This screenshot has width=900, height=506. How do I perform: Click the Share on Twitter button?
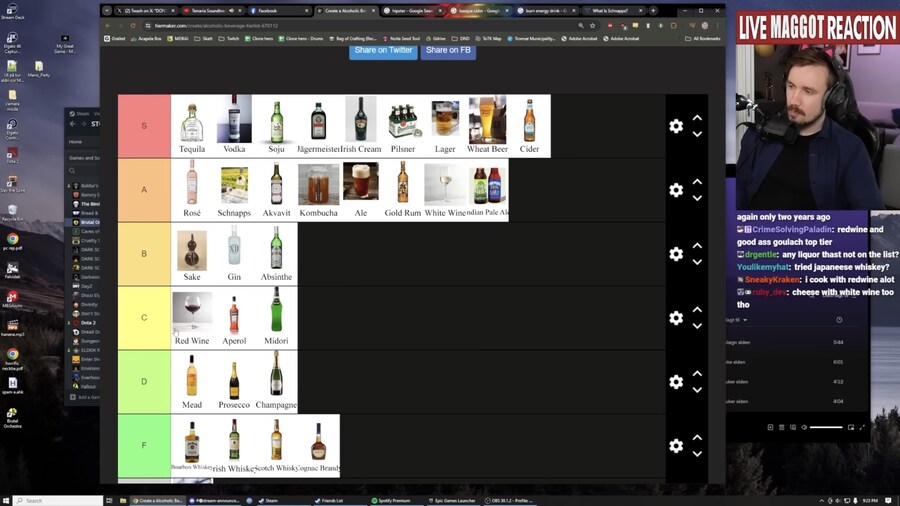click(x=383, y=50)
